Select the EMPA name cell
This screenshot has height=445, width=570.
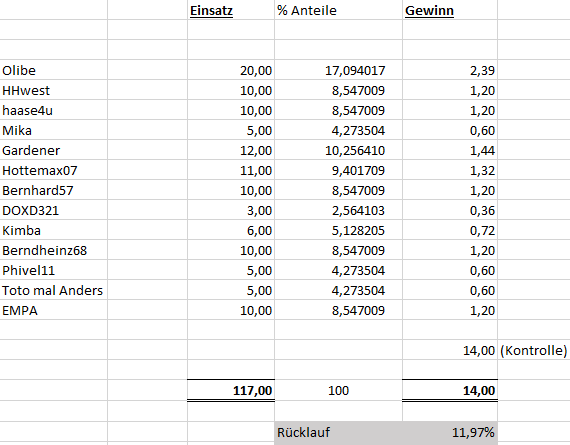54,310
